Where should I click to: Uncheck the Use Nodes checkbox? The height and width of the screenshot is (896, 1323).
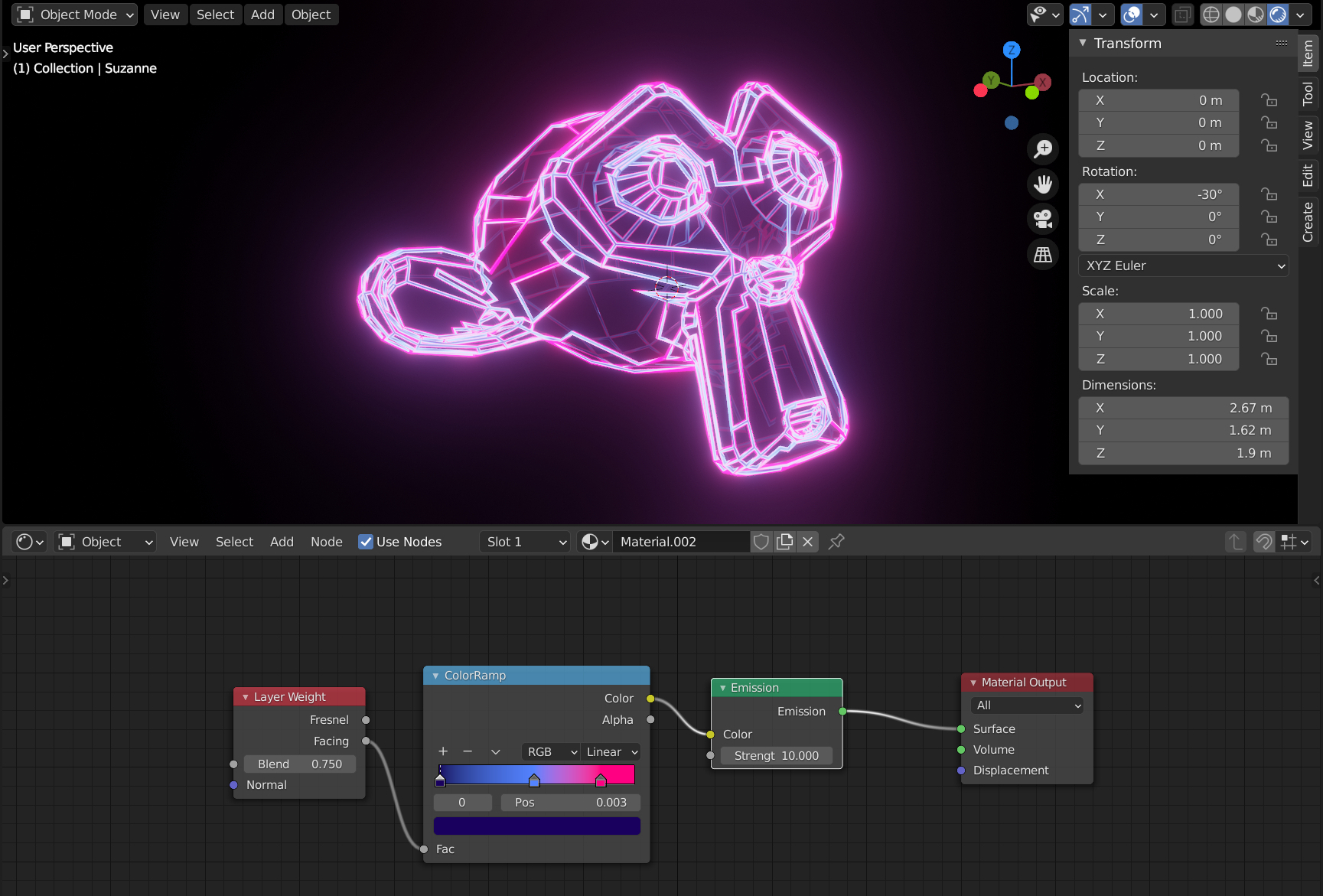coord(367,542)
